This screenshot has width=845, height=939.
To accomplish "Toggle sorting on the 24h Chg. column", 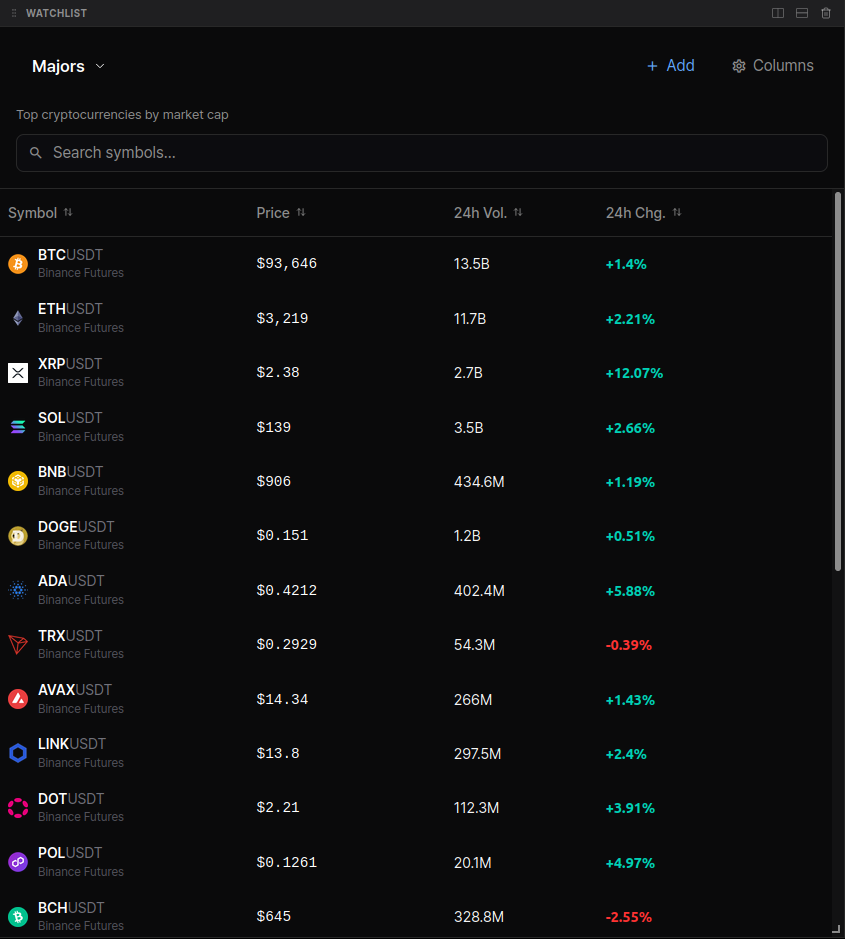I will 676,212.
